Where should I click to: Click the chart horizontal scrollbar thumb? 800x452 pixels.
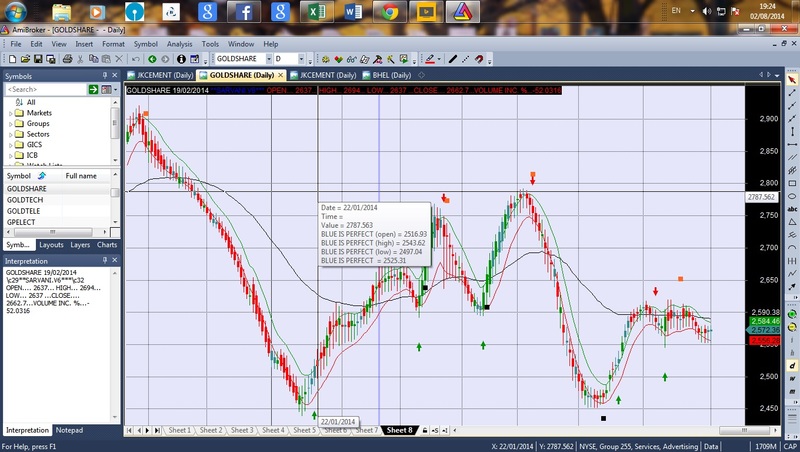click(744, 431)
